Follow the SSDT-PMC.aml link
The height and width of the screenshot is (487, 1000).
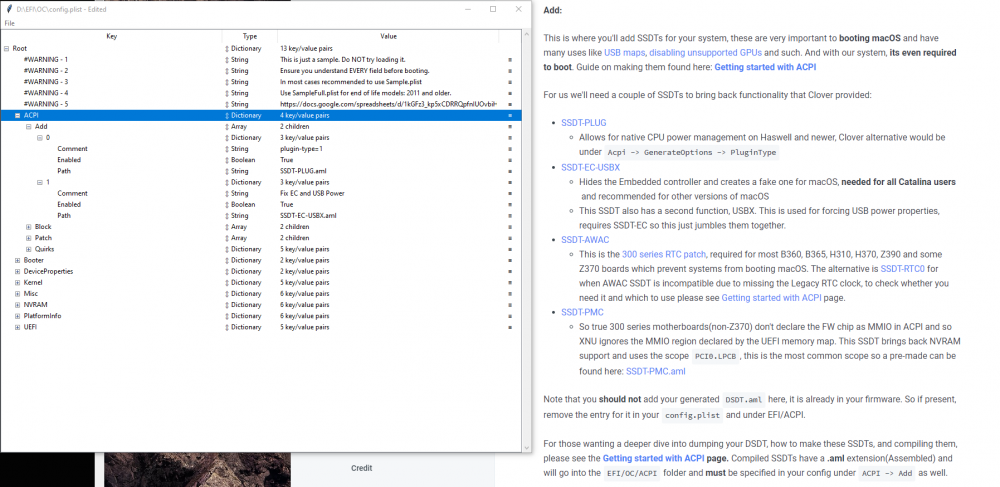[x=656, y=371]
